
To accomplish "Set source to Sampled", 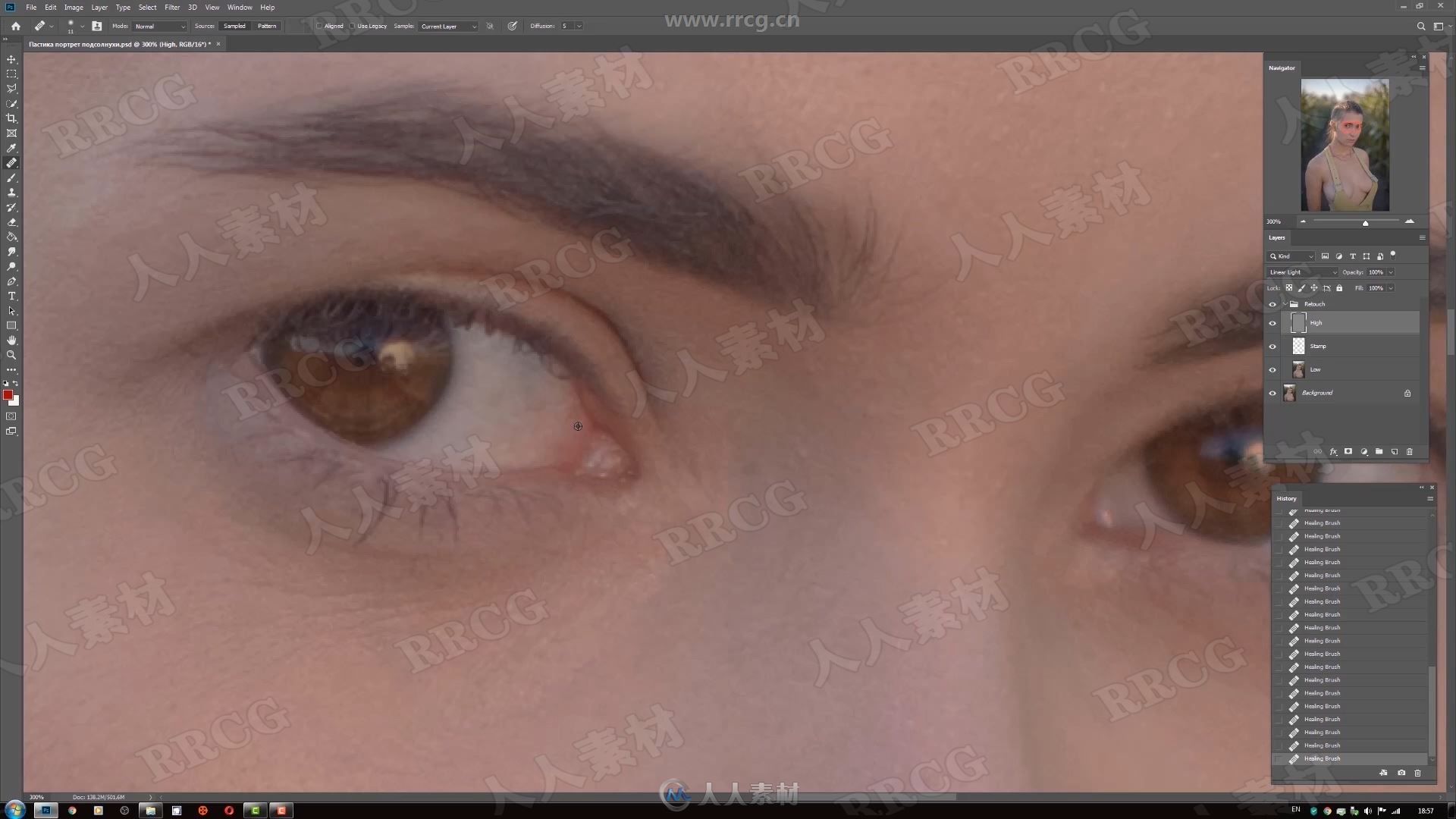I will (234, 26).
